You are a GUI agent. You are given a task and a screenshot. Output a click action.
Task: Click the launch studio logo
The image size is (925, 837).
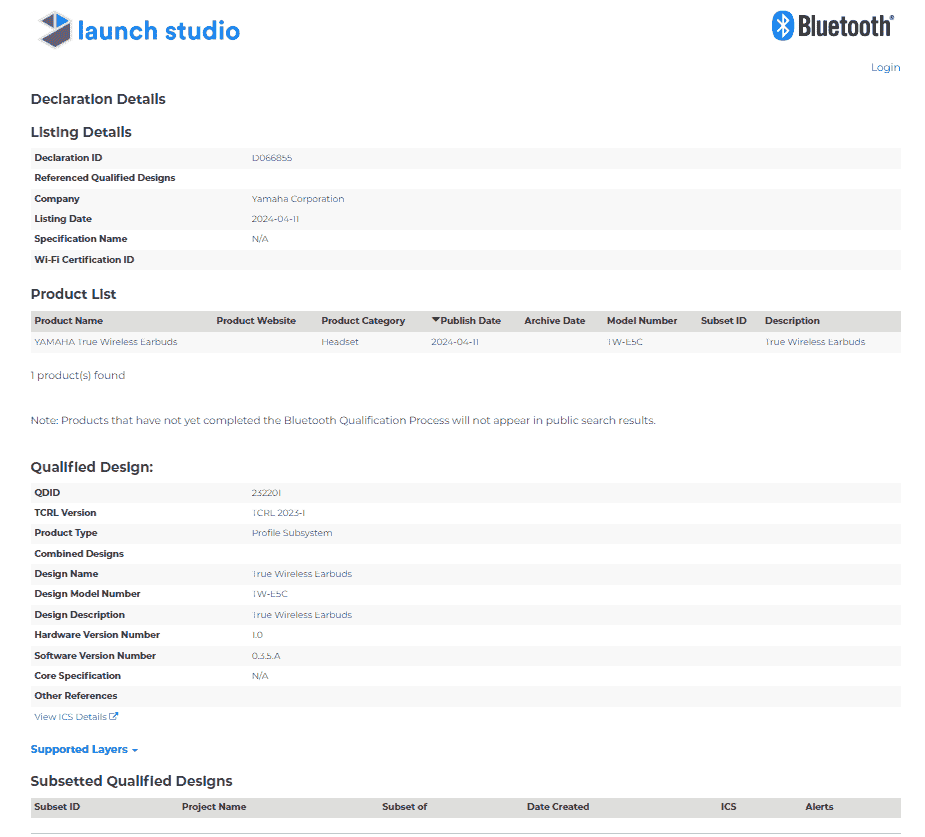tap(139, 30)
